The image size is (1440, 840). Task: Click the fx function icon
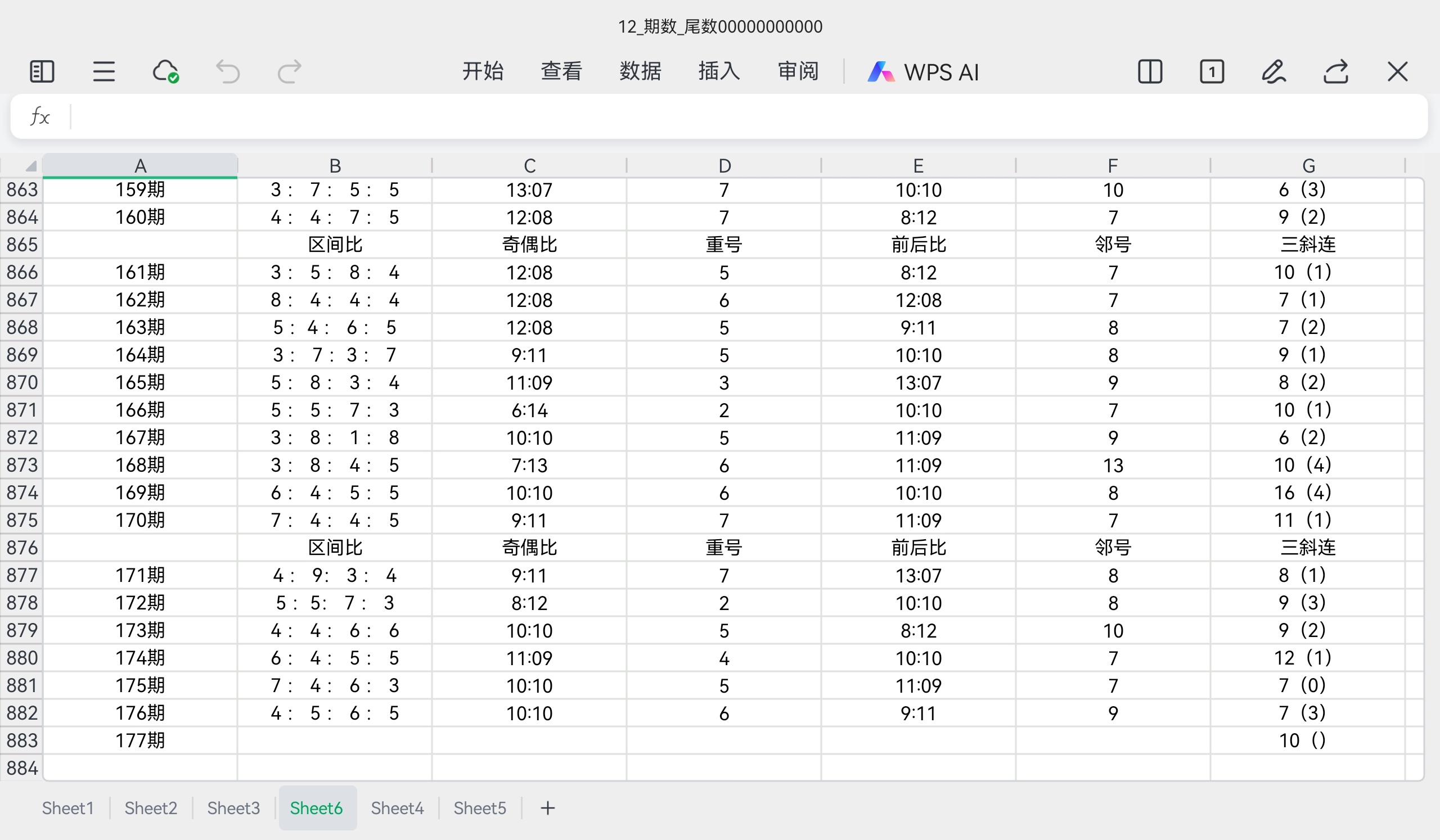pos(40,116)
